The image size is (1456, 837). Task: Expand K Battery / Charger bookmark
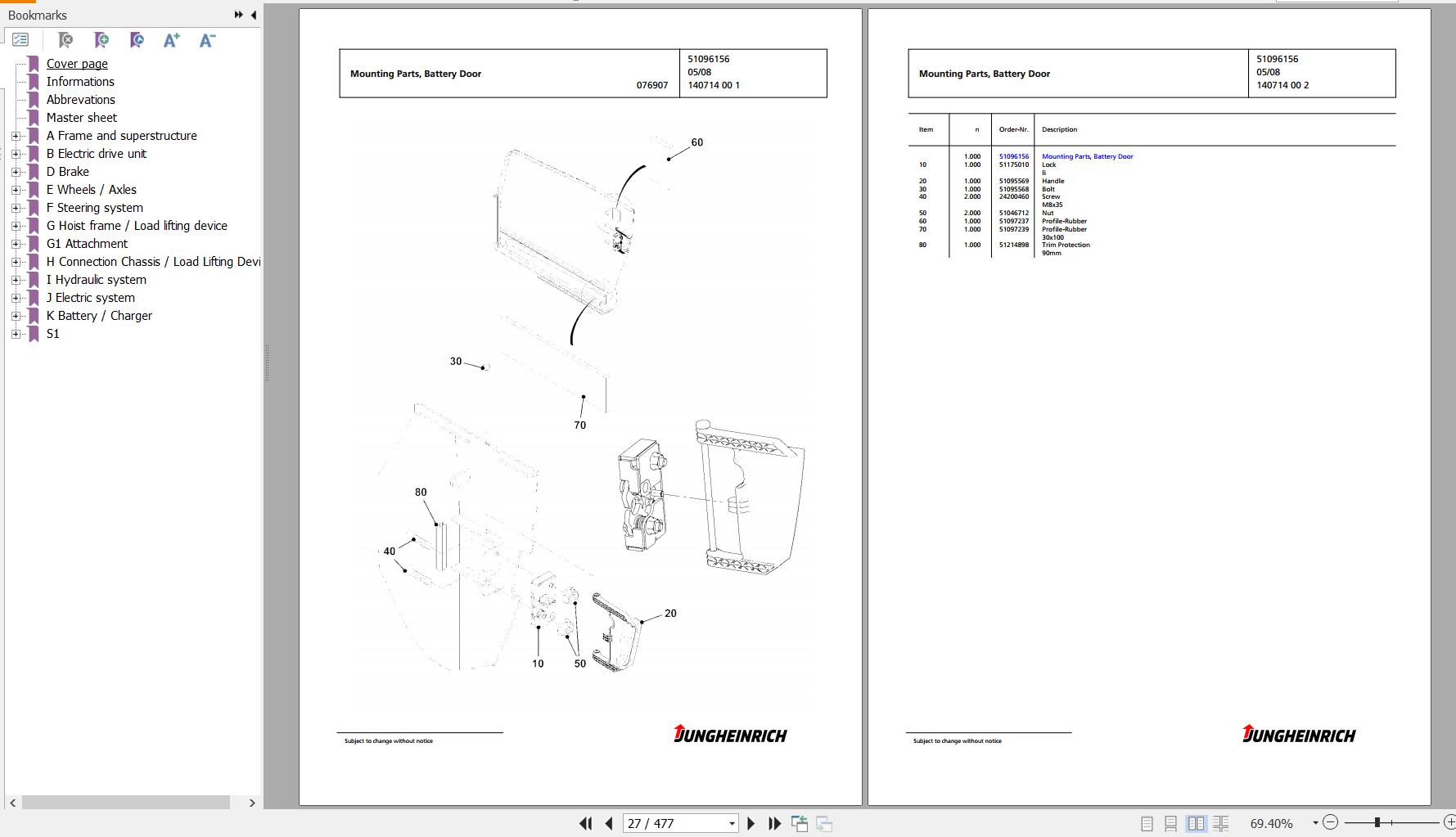point(16,316)
